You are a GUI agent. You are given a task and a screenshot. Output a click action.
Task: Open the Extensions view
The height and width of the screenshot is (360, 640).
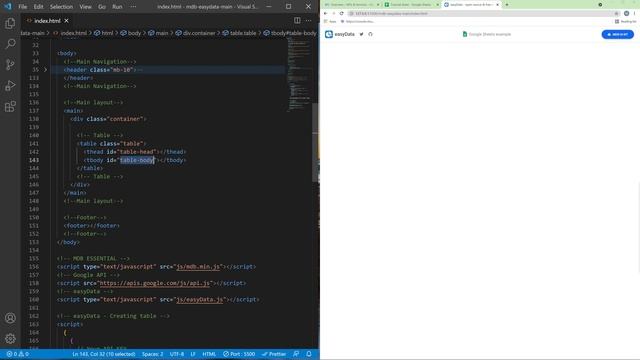coord(10,107)
